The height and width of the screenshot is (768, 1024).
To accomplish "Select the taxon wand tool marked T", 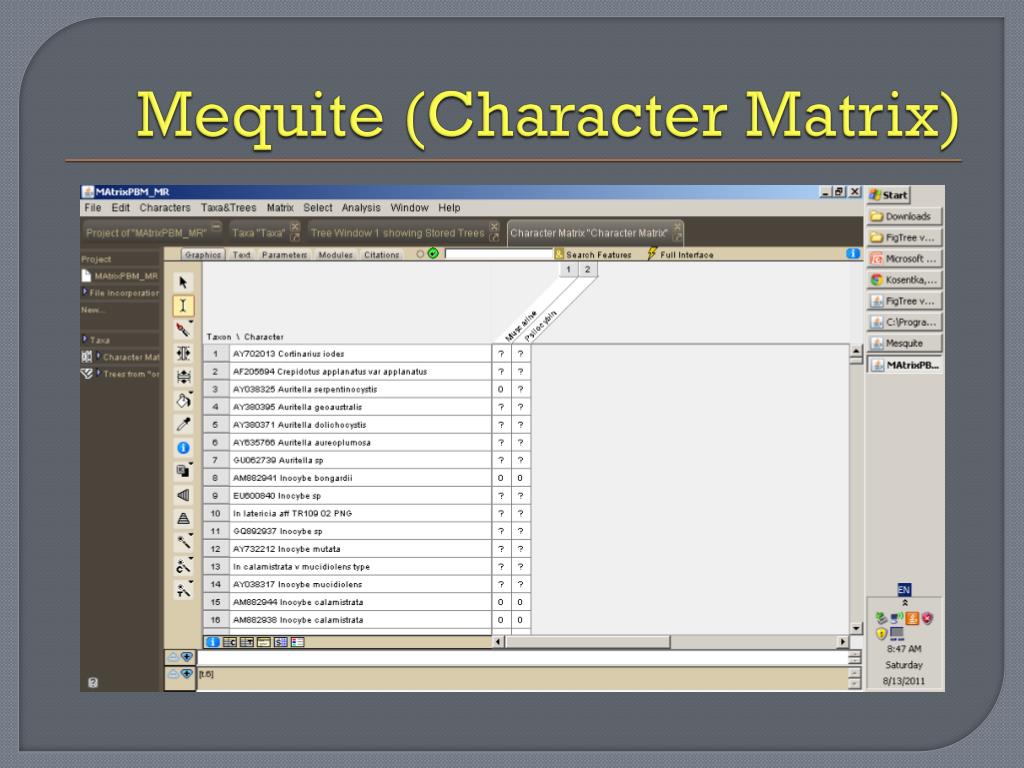I will [183, 590].
